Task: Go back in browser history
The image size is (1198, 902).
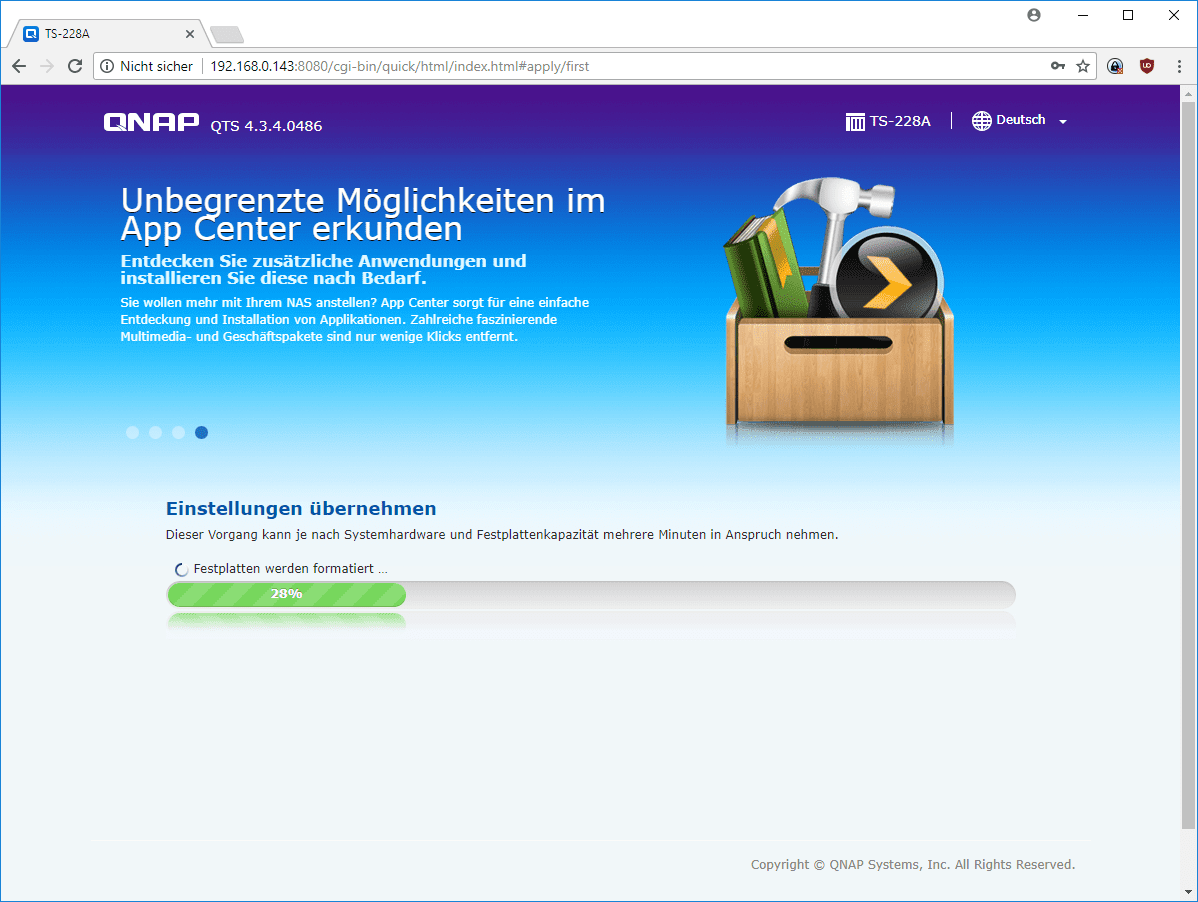Action: 19,66
